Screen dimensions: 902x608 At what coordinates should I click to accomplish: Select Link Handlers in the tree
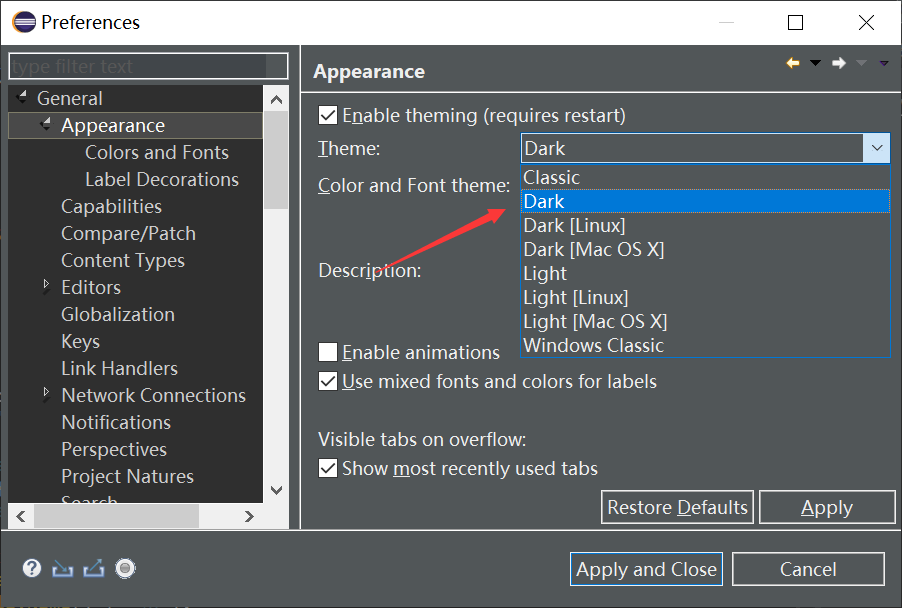click(120, 368)
